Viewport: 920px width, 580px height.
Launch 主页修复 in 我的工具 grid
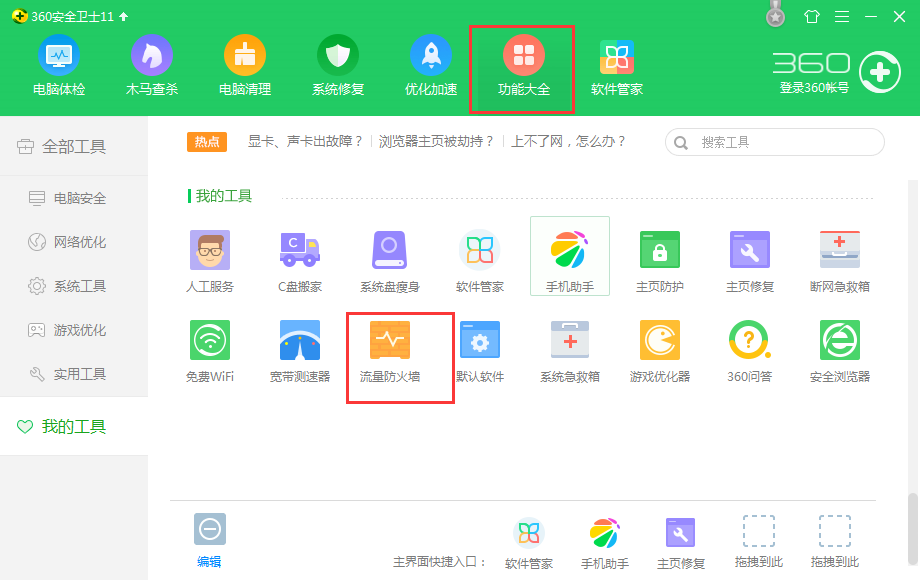[750, 262]
